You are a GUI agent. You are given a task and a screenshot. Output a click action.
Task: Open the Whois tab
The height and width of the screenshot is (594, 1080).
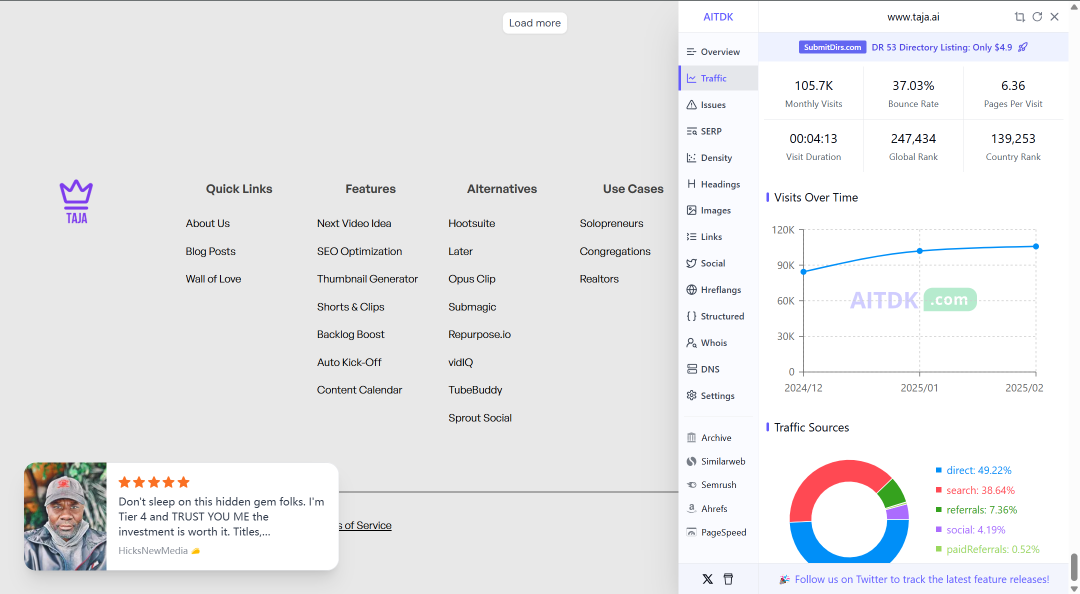(x=718, y=342)
